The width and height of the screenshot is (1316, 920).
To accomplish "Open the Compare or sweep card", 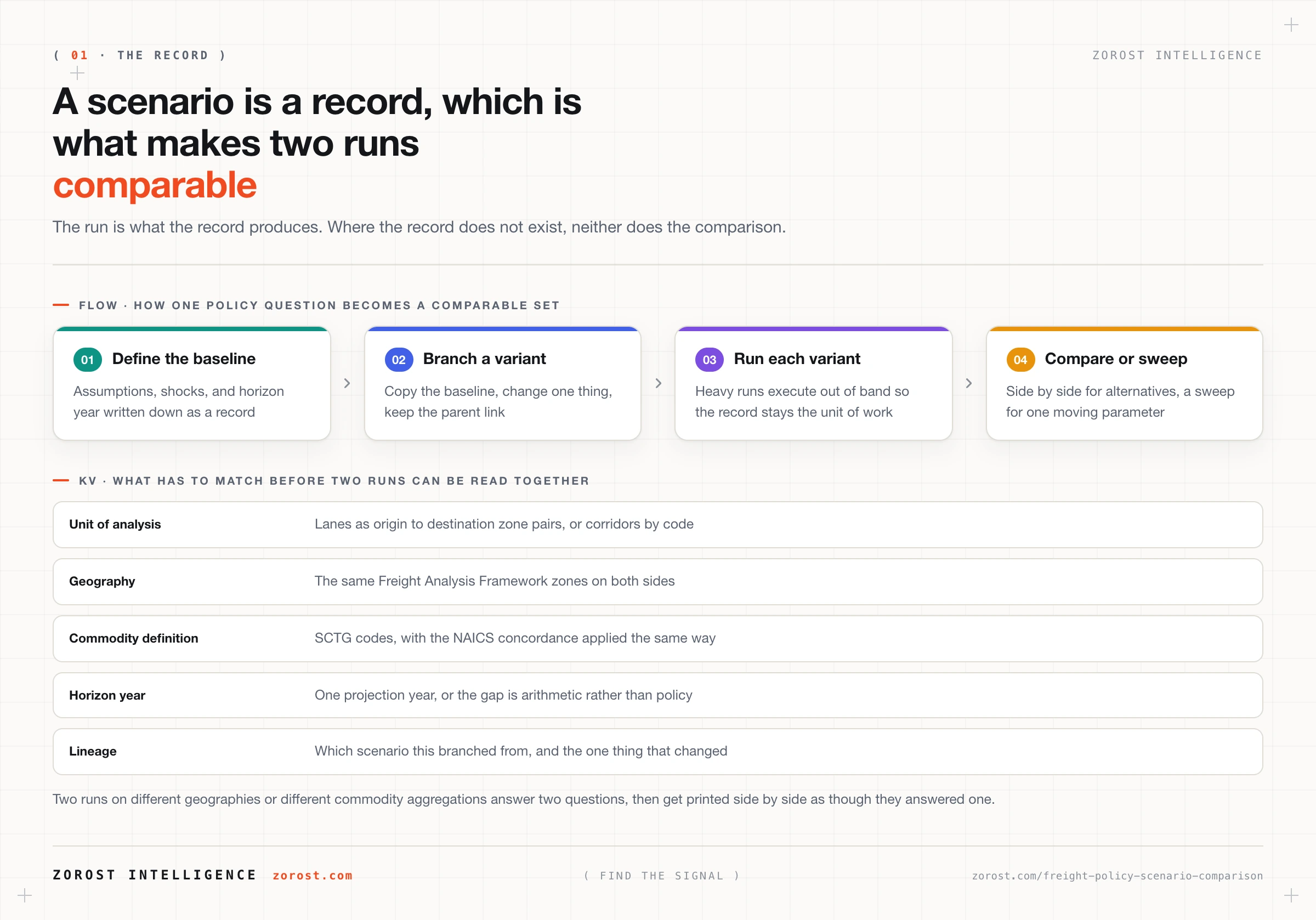I will click(1125, 383).
